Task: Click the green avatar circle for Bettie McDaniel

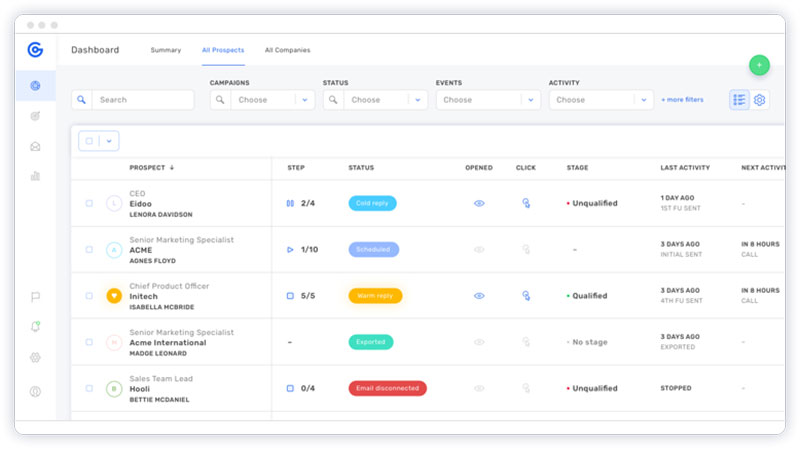Action: click(x=114, y=388)
